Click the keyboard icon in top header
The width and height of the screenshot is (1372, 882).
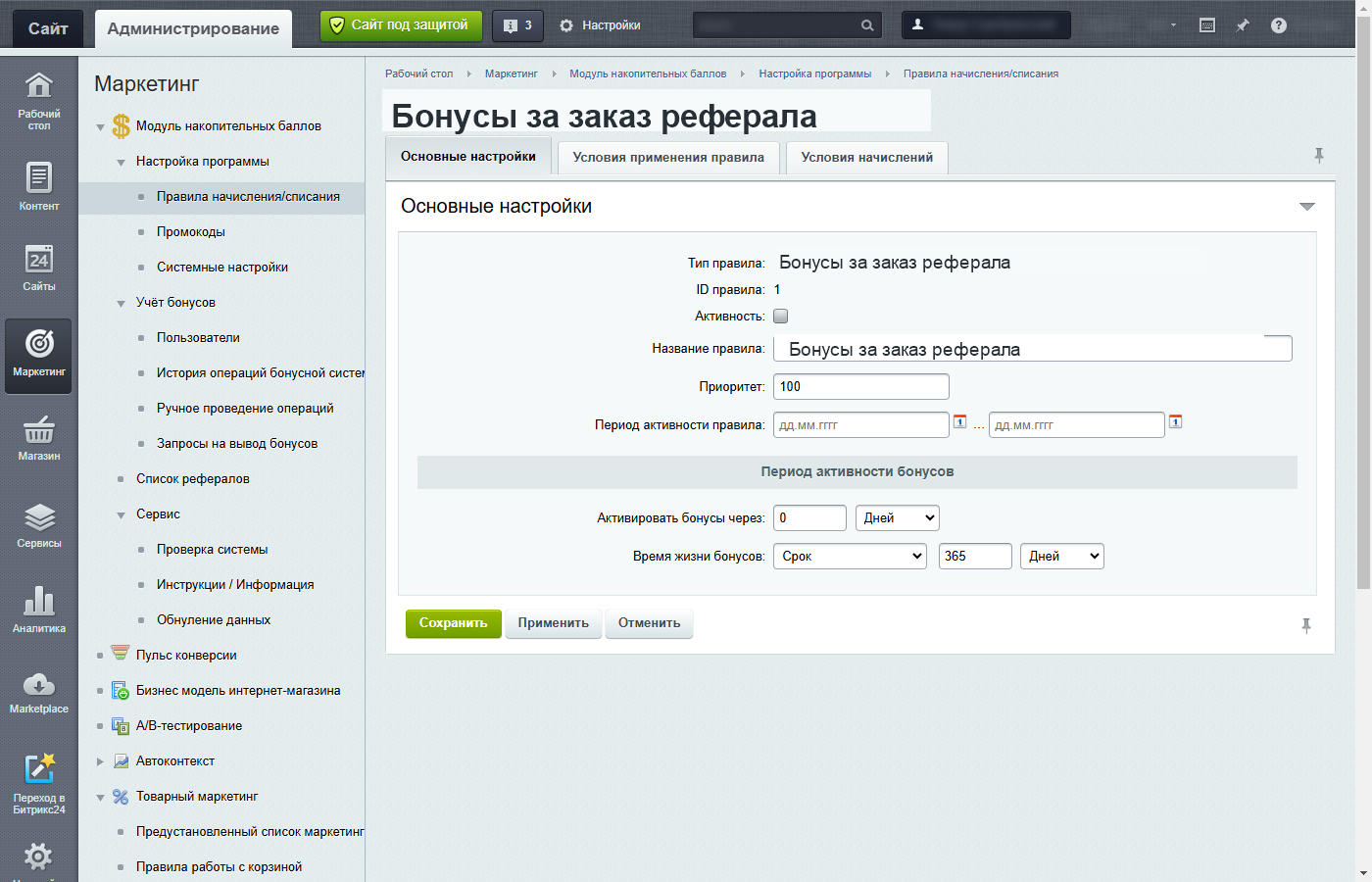1207,25
